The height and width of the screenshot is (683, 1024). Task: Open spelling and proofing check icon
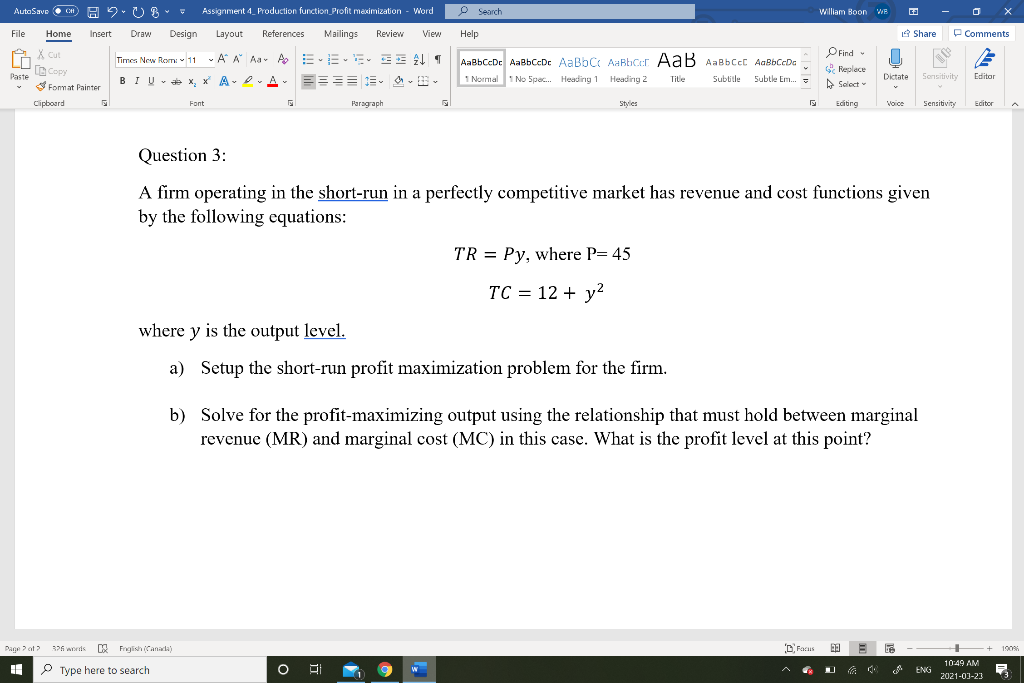click(103, 648)
